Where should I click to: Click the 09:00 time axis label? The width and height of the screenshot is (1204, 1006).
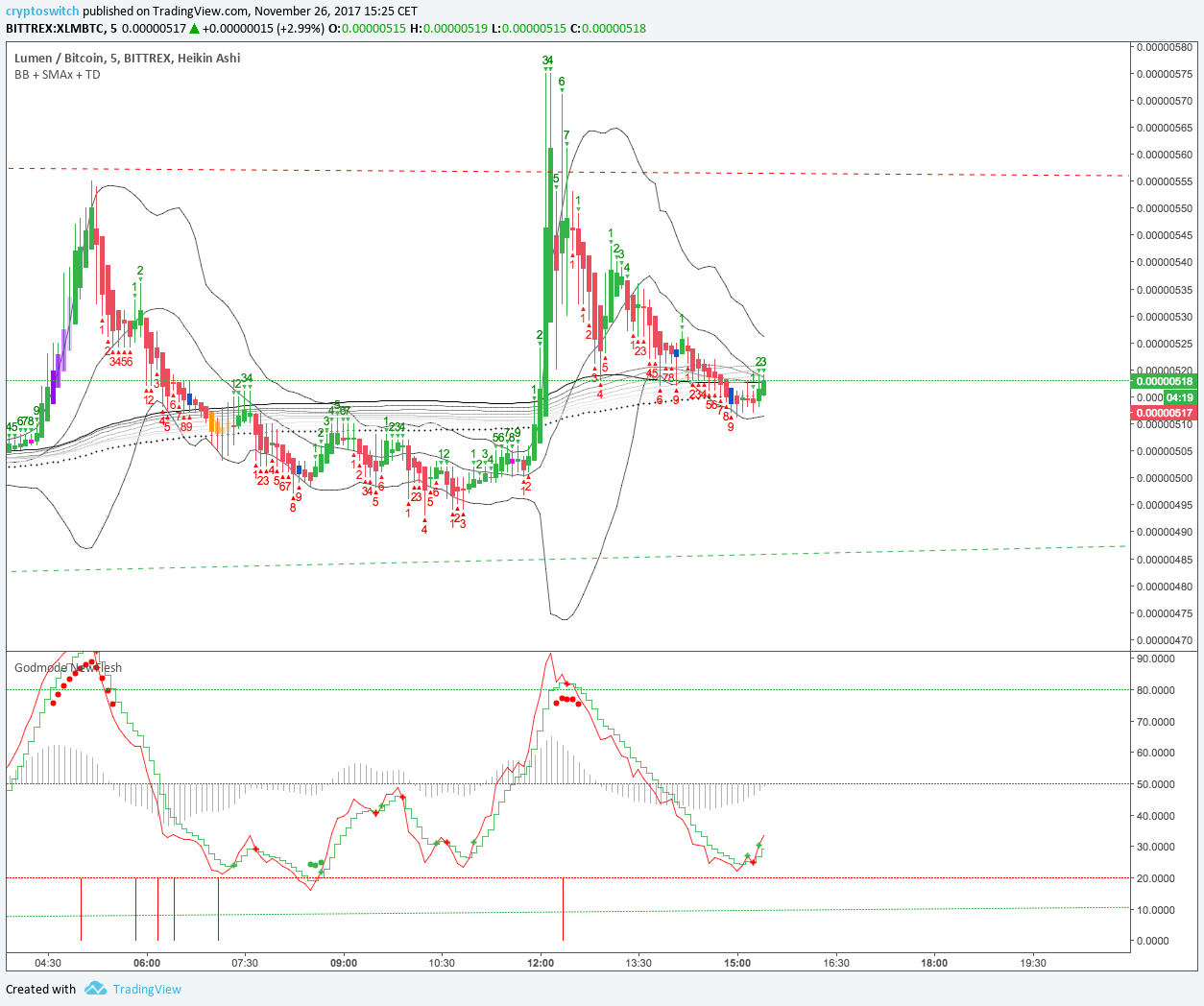coord(344,963)
